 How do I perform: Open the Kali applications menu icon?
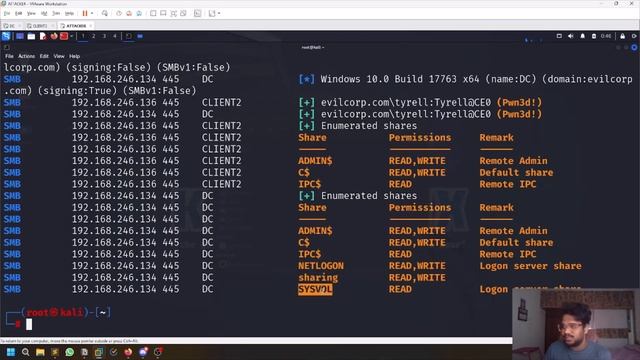(6, 36)
